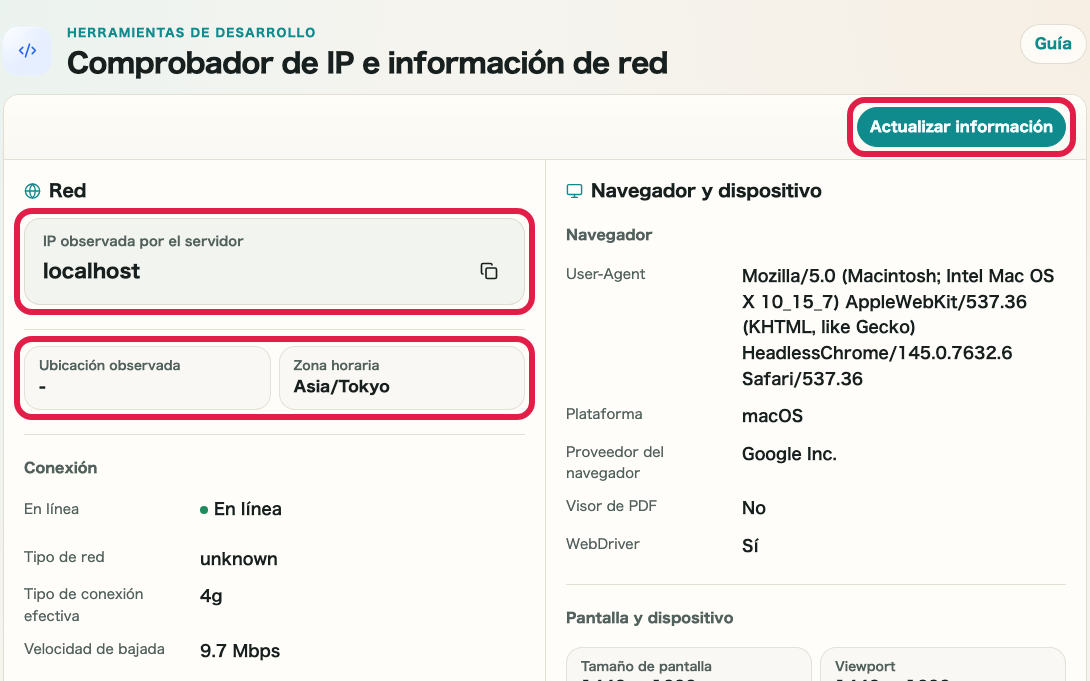Click the HERRAMIENTAS DE DESARROLLO breadcrumb

[x=191, y=33]
